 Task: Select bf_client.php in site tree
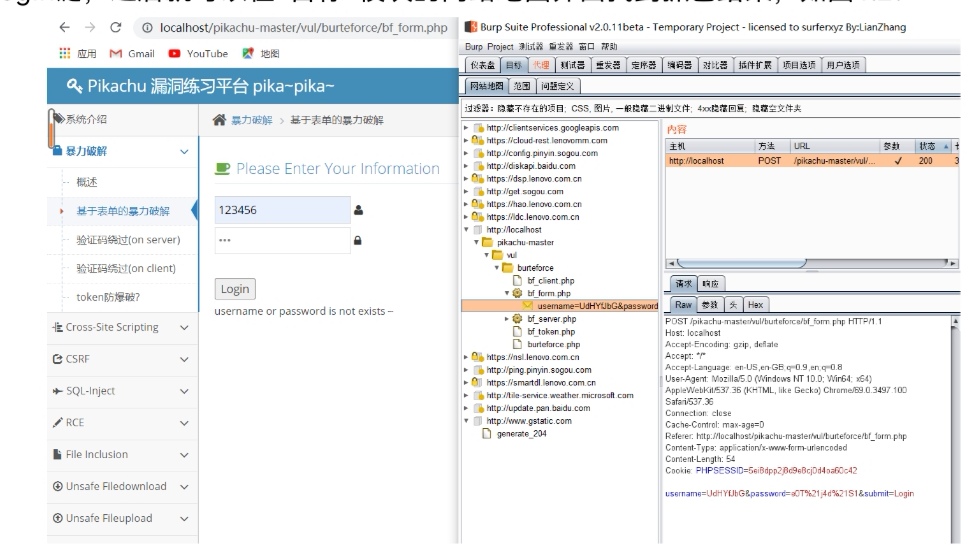tap(550, 281)
